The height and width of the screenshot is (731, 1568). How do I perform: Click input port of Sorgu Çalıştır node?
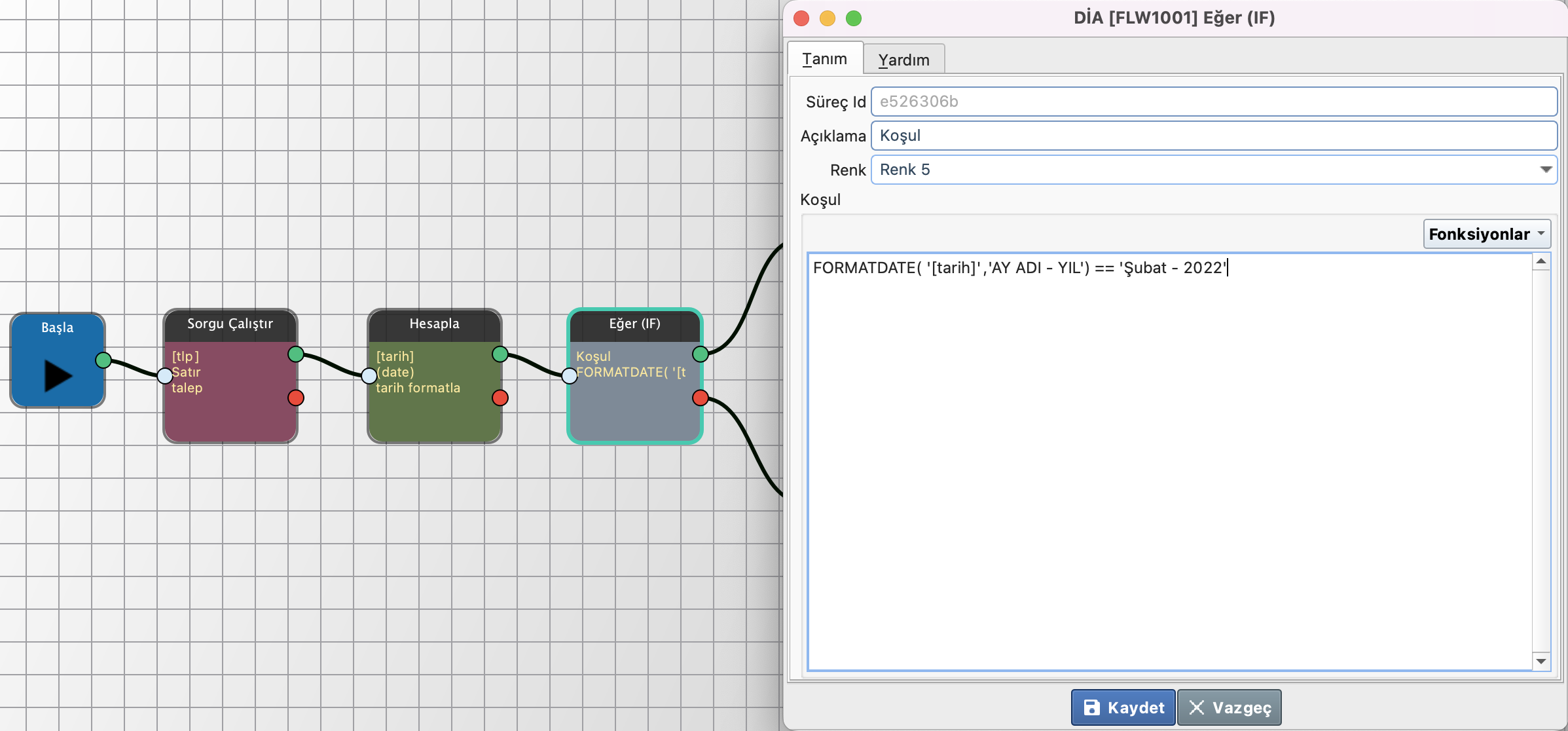[x=165, y=375]
